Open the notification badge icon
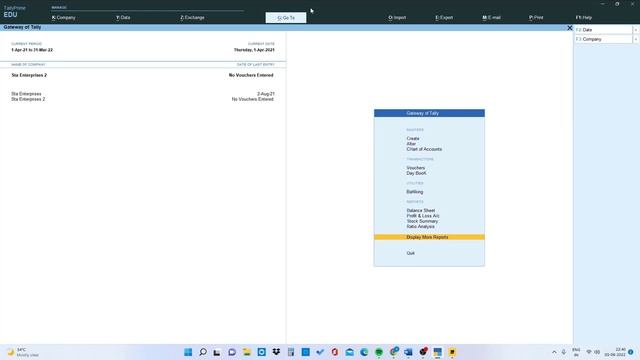640x360 pixels. click(x=631, y=352)
